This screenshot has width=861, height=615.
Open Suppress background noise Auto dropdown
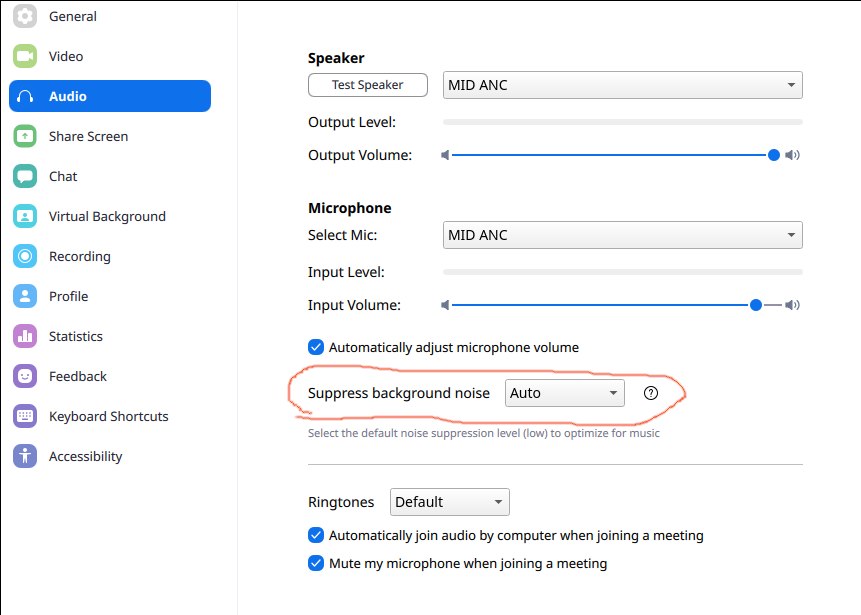(x=564, y=393)
